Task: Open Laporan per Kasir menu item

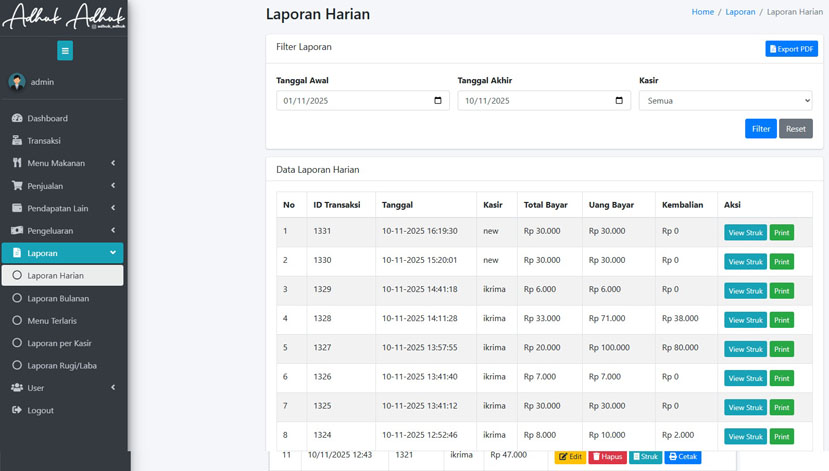Action: tap(59, 343)
